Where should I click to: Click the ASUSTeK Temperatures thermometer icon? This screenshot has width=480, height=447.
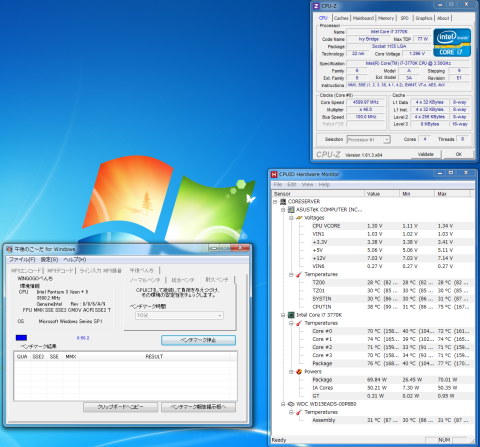299,274
